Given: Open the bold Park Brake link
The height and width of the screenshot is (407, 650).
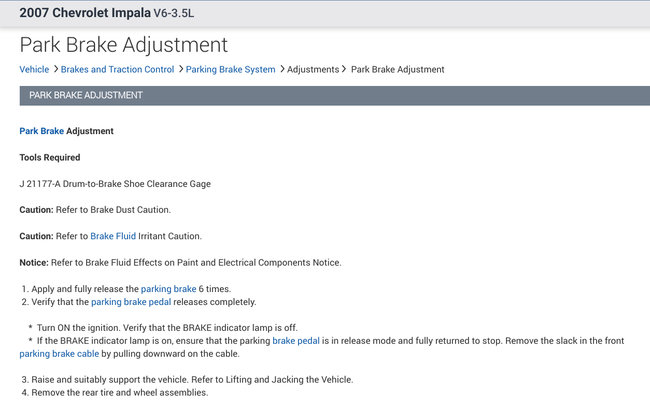Looking at the screenshot, I should [41, 131].
